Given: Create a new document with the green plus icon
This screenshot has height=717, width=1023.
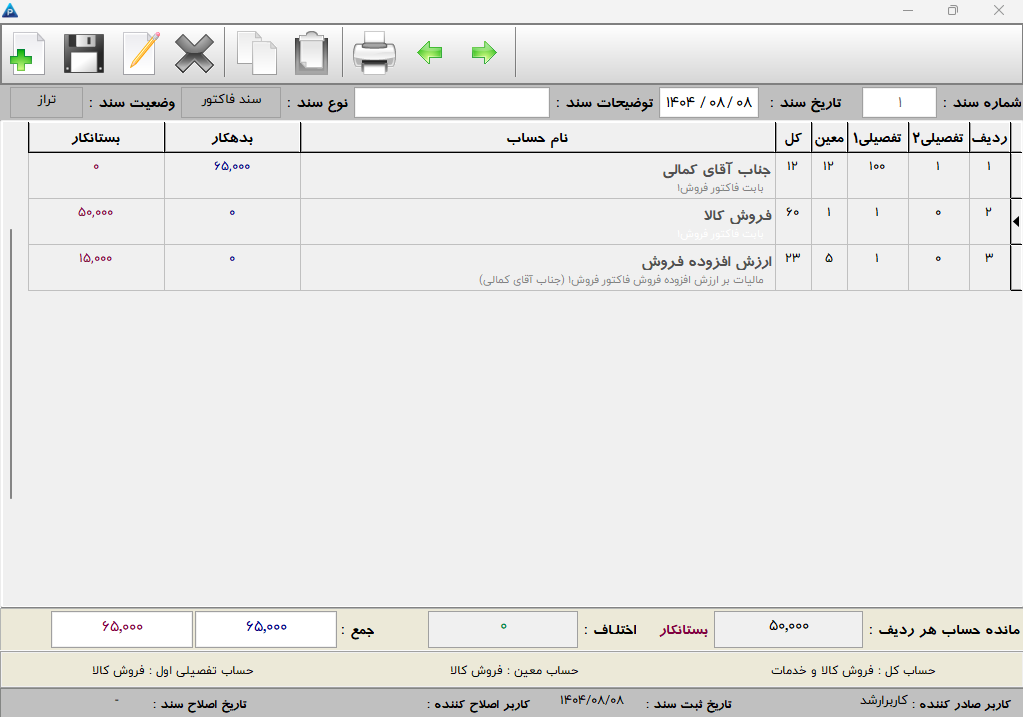Looking at the screenshot, I should (x=26, y=51).
